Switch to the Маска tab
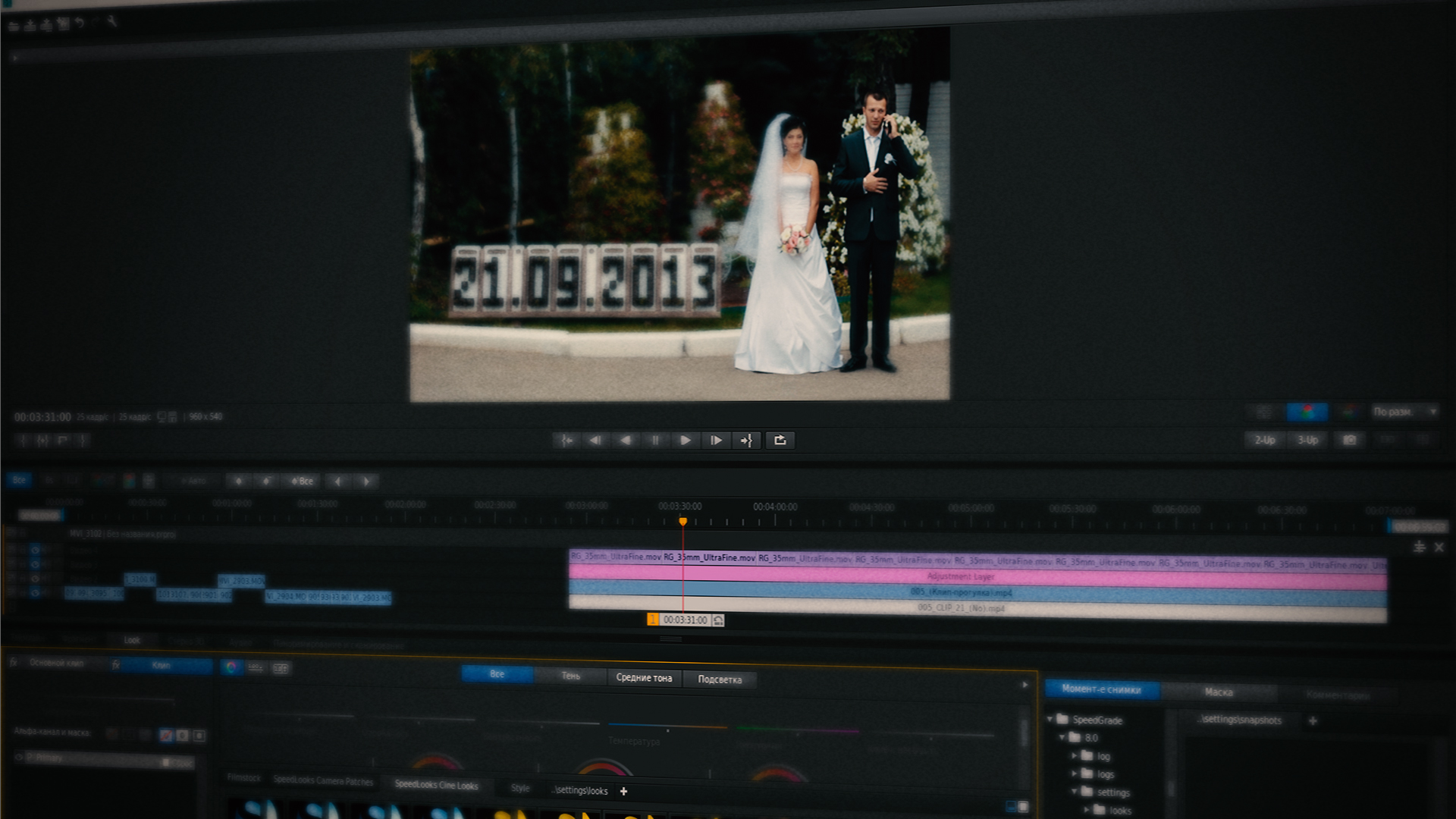This screenshot has height=819, width=1456. [x=1219, y=692]
